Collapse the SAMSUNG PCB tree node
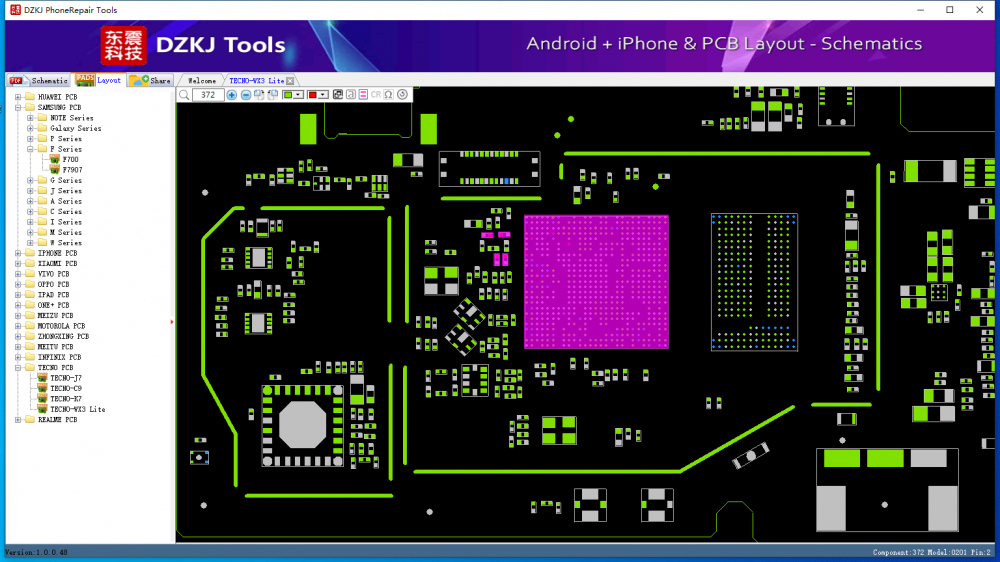 tap(18, 108)
